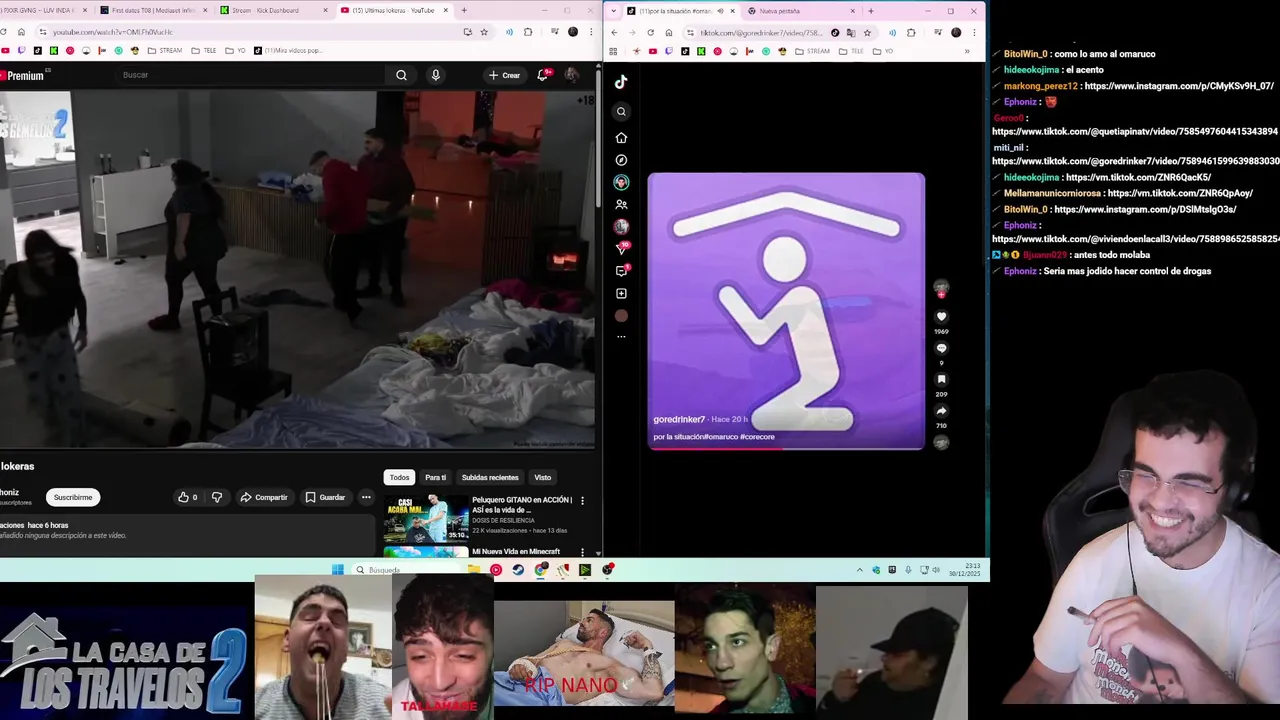Switch to Nueva pestaña tab

click(x=800, y=11)
